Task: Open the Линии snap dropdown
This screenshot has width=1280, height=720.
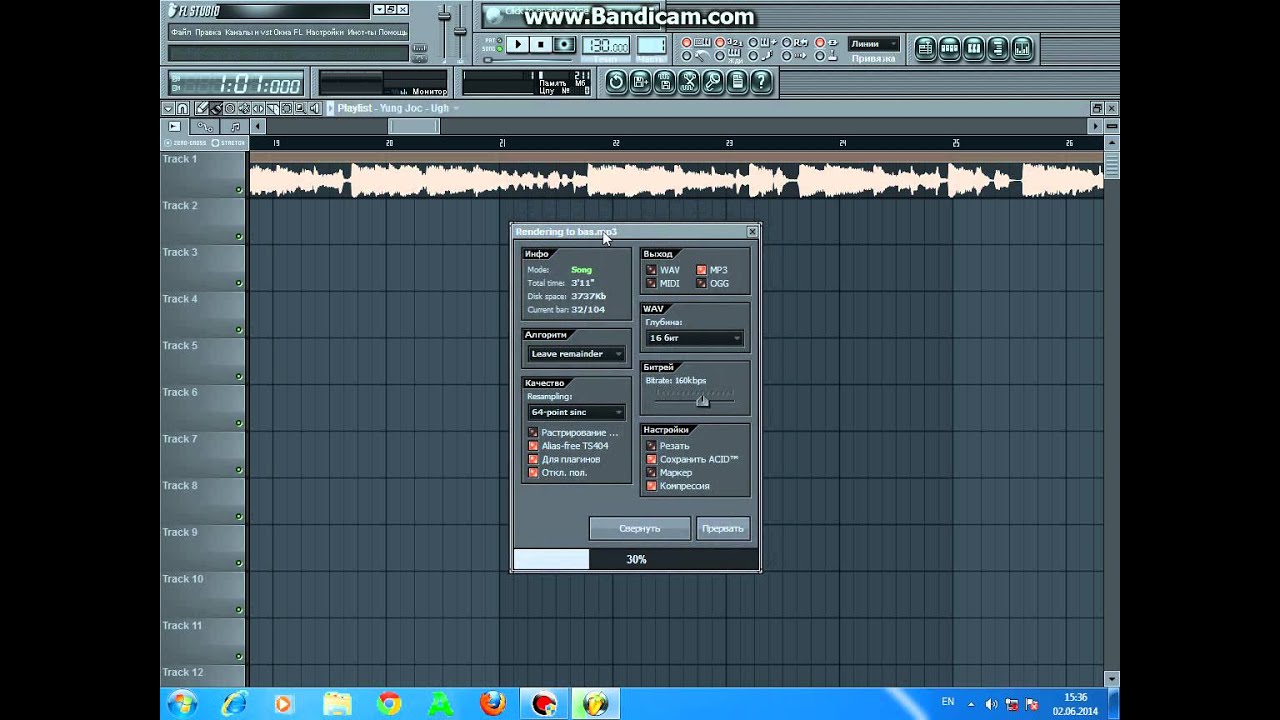Action: click(x=873, y=44)
